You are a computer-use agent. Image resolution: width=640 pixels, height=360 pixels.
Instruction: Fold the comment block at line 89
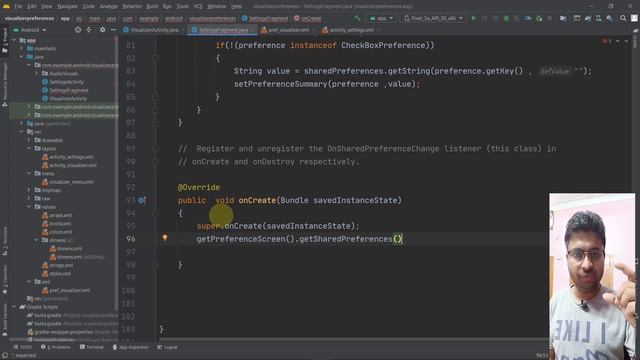coord(156,149)
